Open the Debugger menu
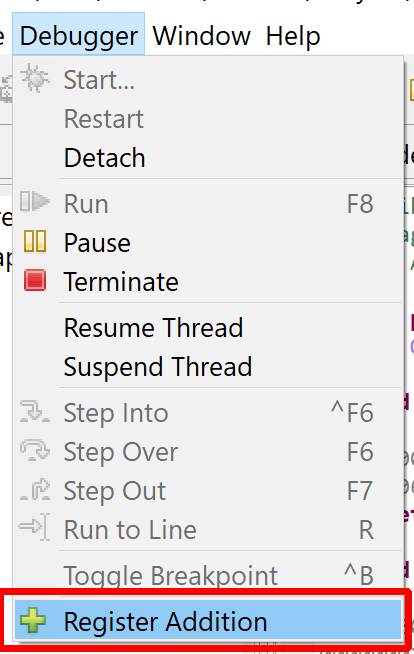This screenshot has width=414, height=654. (79, 35)
